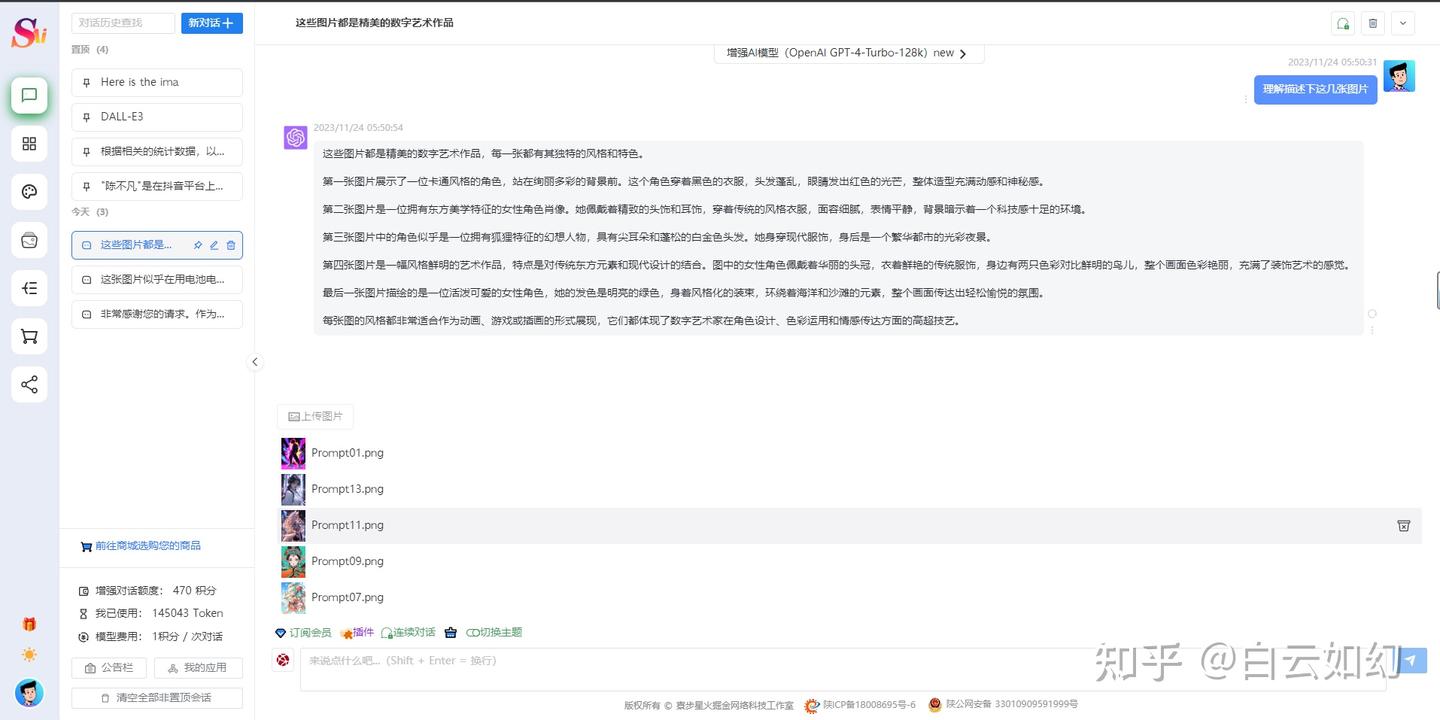Open the storage box icon in the sidebar
This screenshot has width=1440, height=720.
coord(29,240)
